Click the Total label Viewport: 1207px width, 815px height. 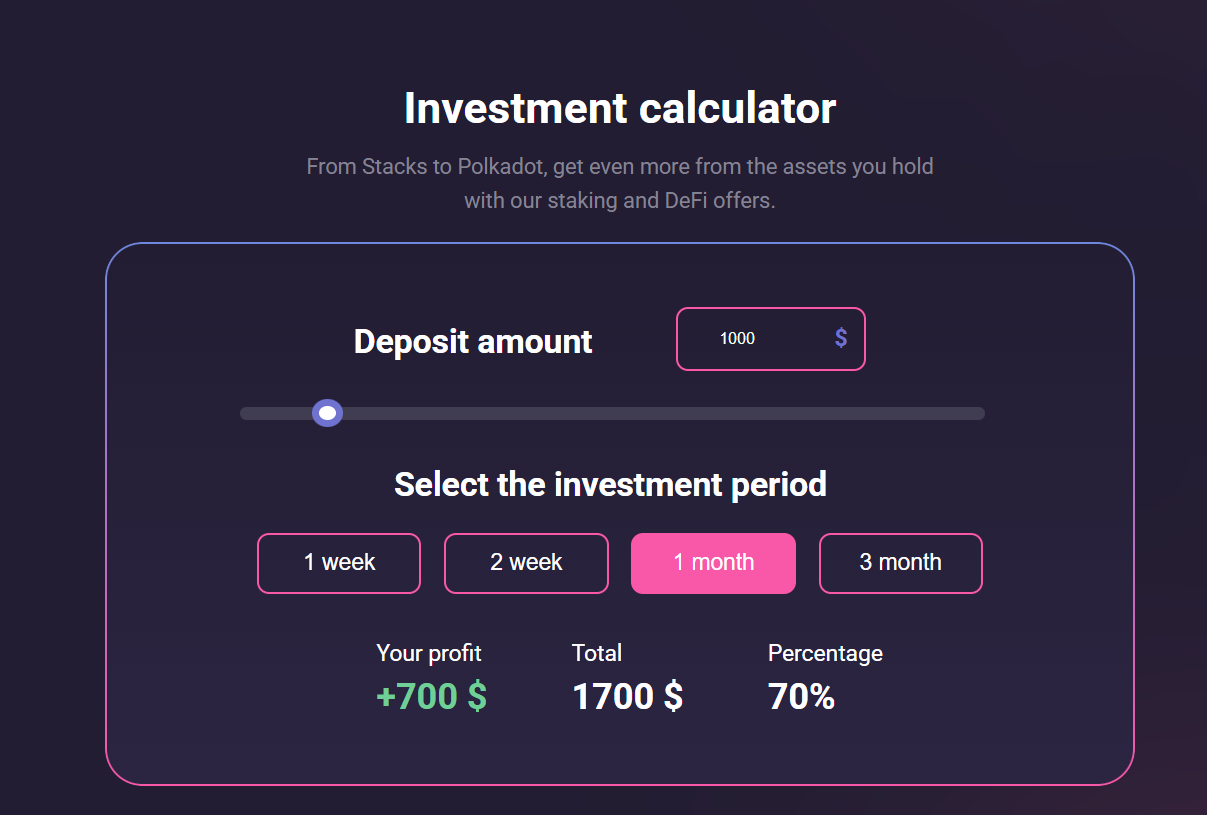[597, 653]
